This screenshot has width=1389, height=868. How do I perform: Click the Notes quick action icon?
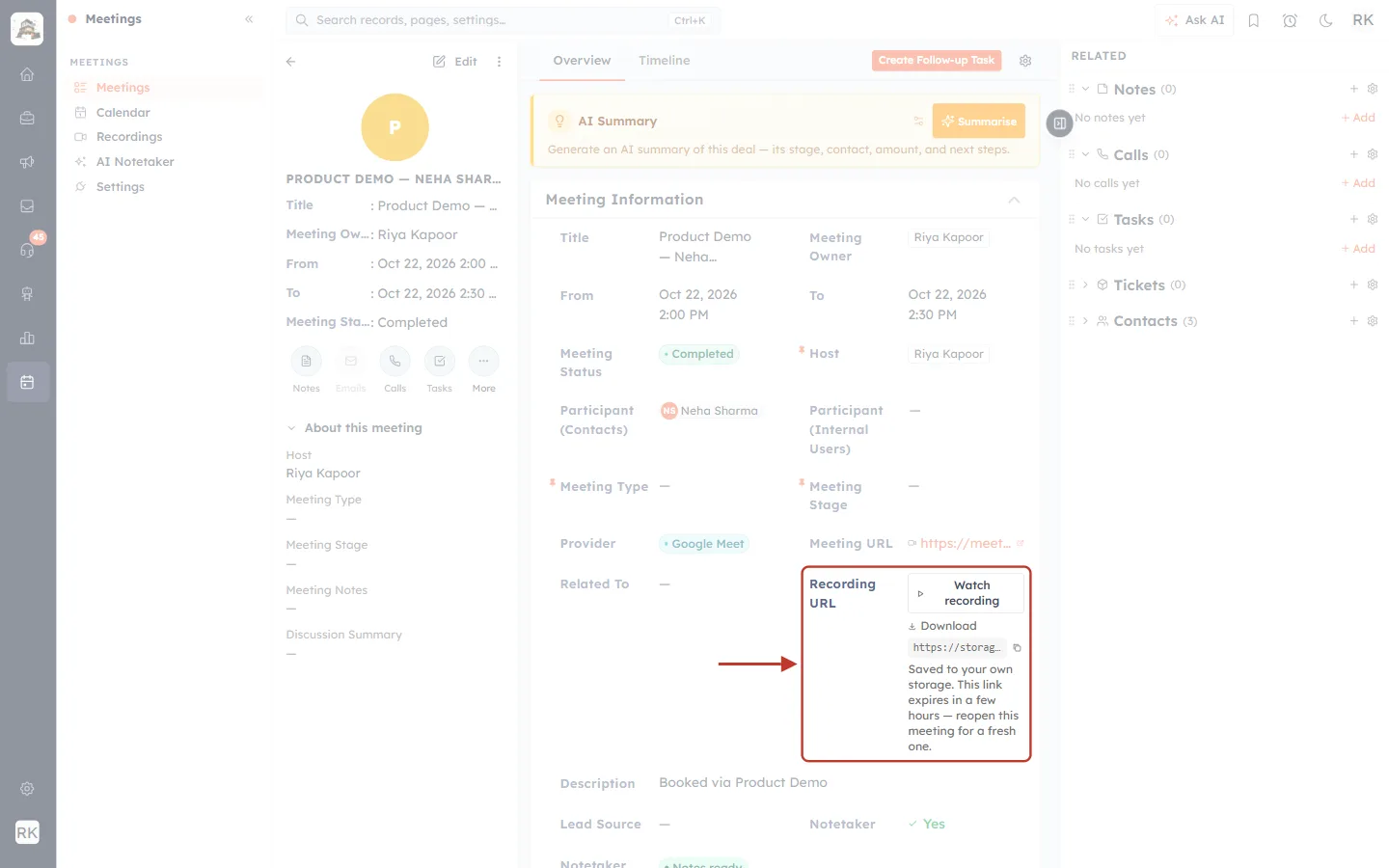(306, 361)
